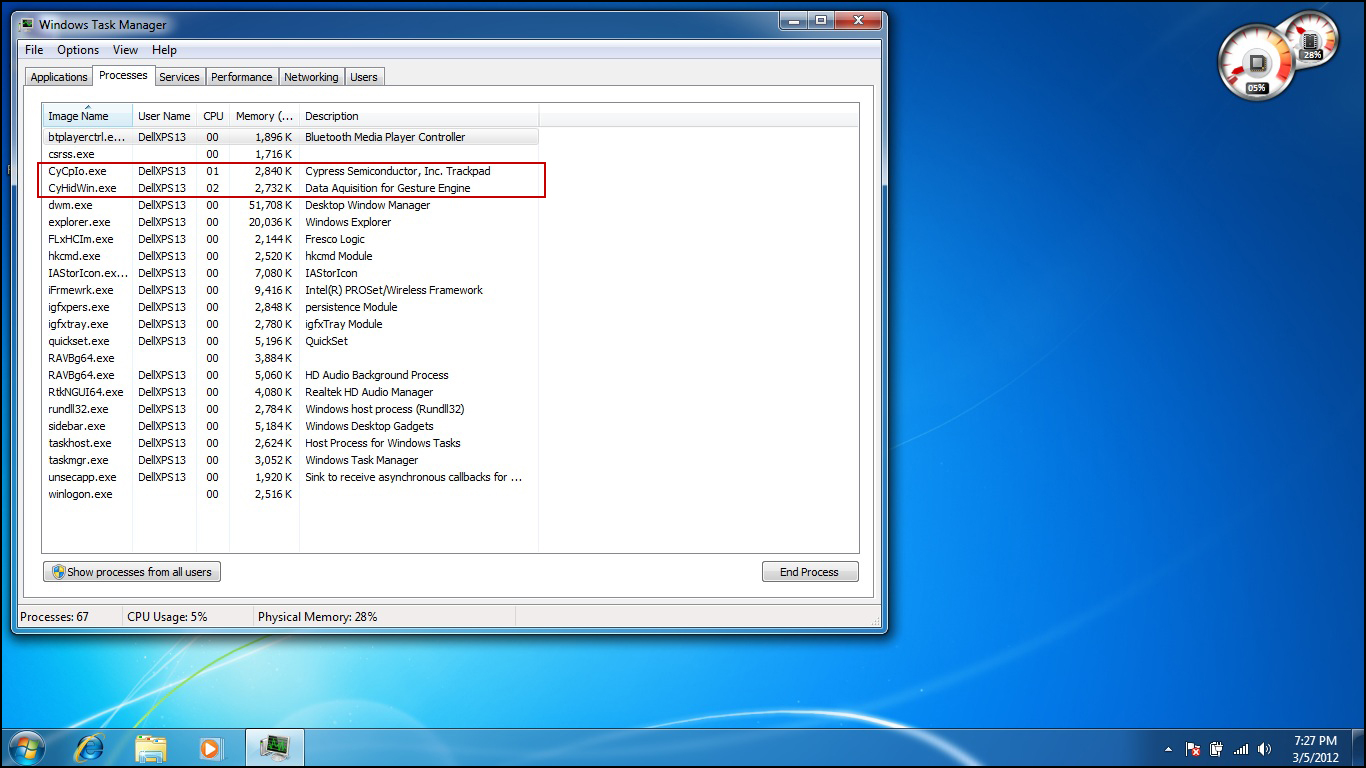Select the igfxpers.exe process
This screenshot has height=768, width=1366.
pos(291,307)
